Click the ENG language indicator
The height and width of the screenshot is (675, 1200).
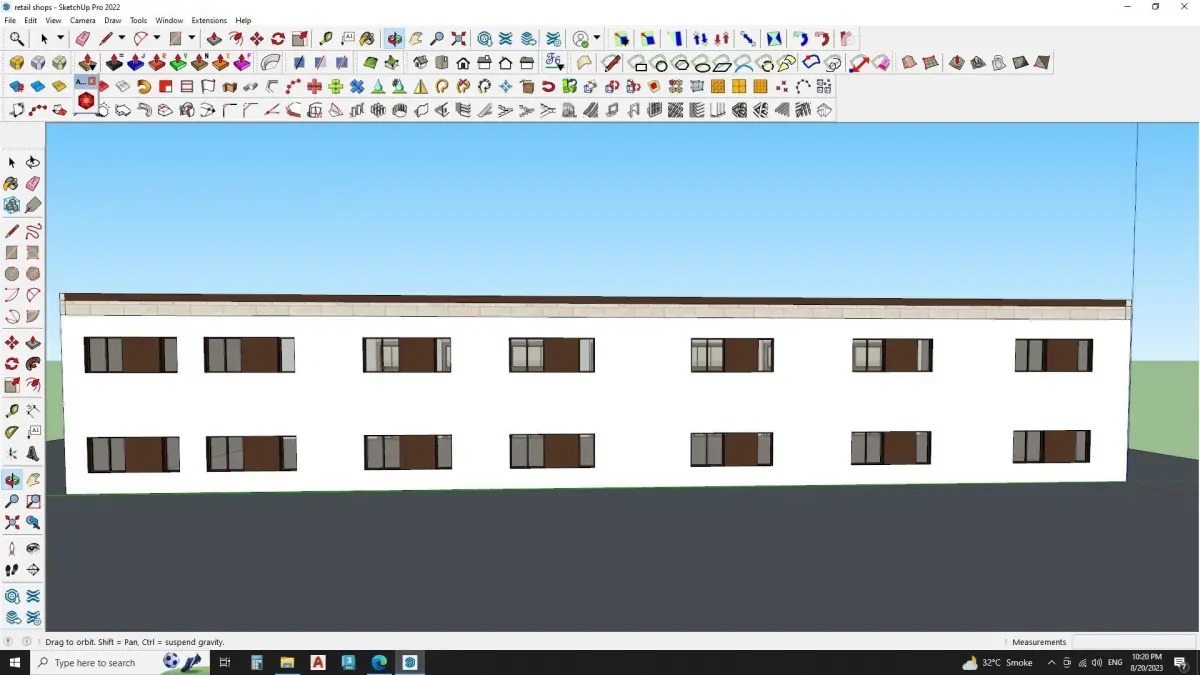pos(1114,662)
